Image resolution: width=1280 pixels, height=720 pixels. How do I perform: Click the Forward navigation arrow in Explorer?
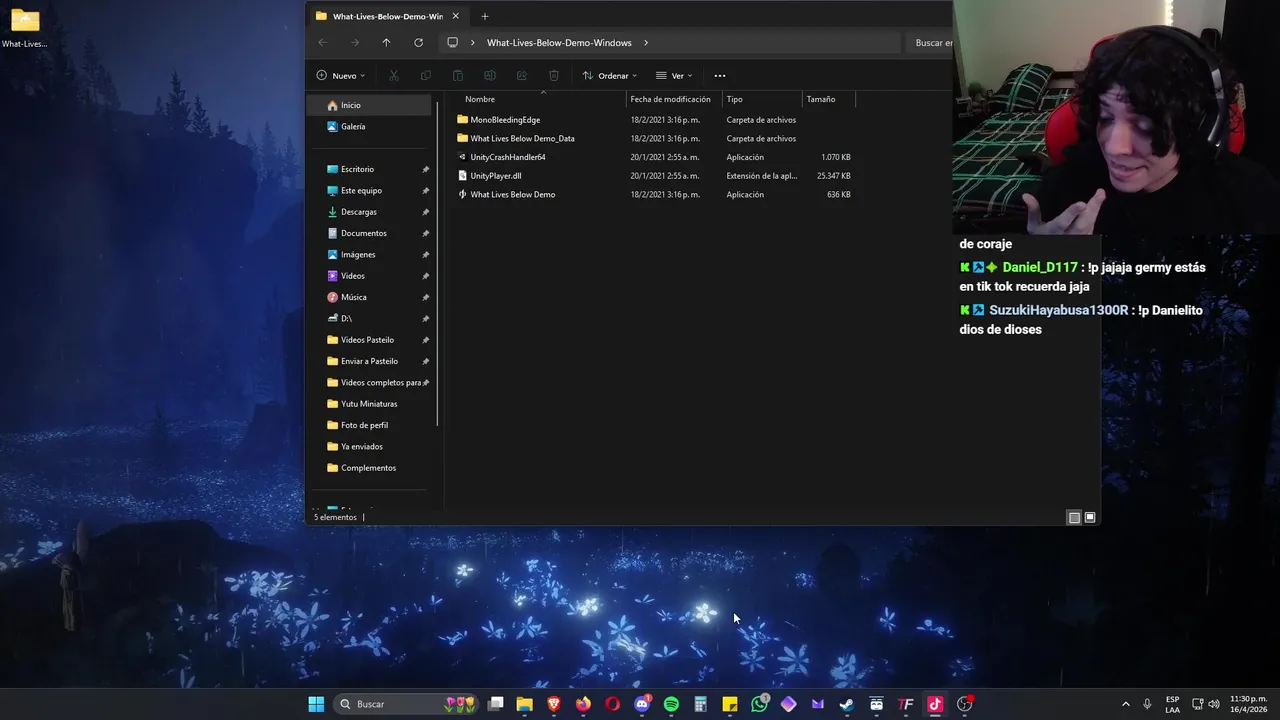[x=354, y=43]
